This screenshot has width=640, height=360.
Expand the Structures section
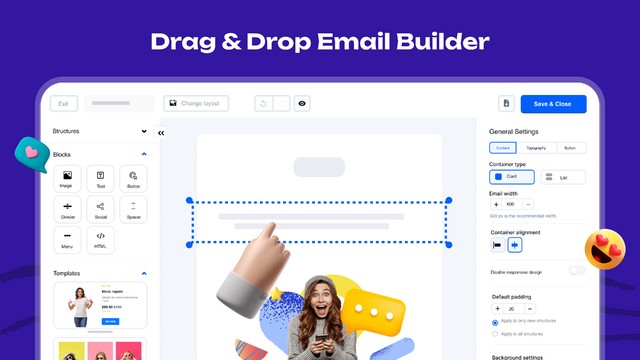click(144, 131)
